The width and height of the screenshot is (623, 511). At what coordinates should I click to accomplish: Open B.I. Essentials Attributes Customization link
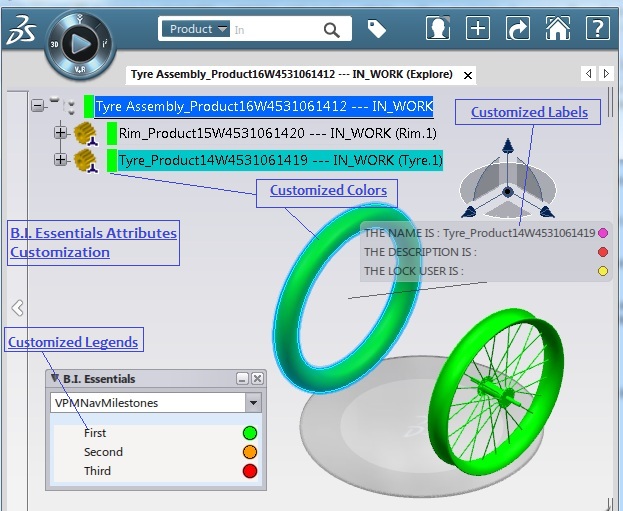click(93, 243)
